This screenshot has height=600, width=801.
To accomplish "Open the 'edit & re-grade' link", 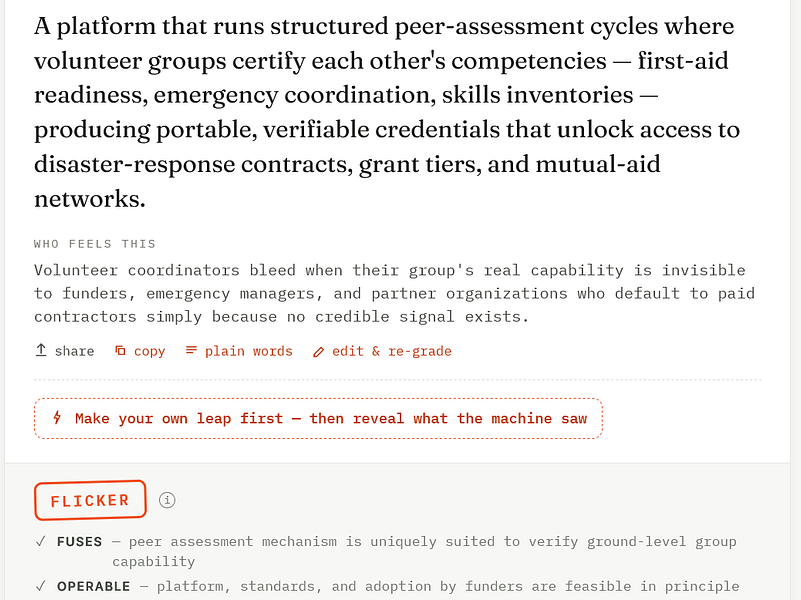I will click(x=392, y=351).
